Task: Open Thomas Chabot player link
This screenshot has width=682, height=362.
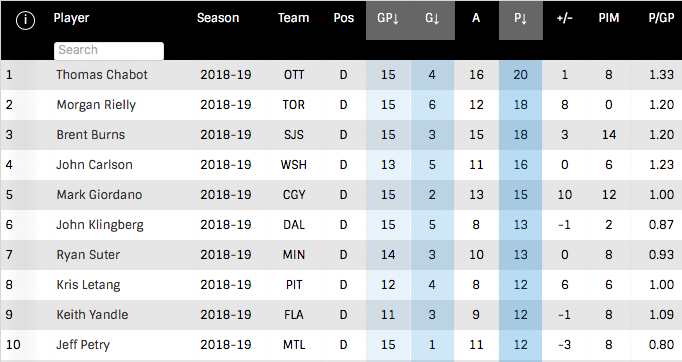Action: click(102, 75)
